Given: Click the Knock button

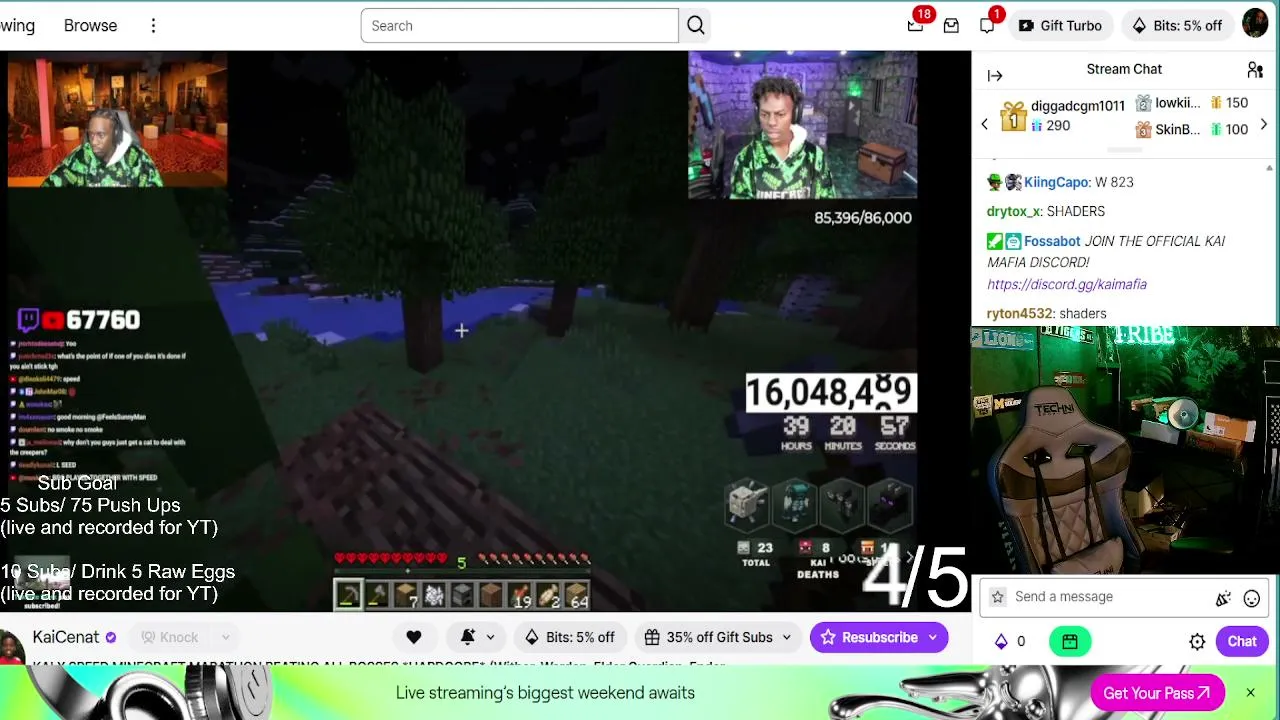Looking at the screenshot, I should (170, 637).
